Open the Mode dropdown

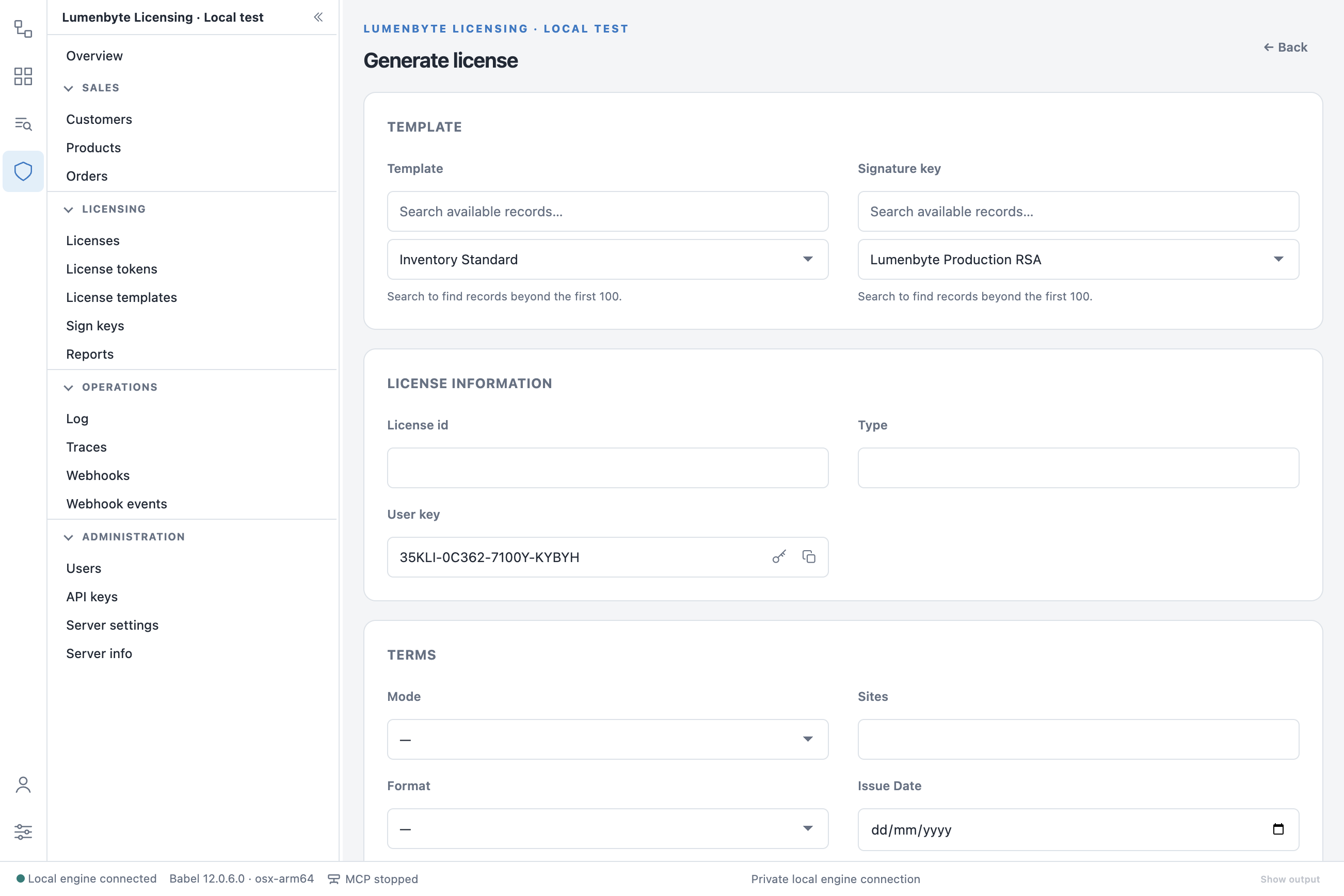point(607,740)
